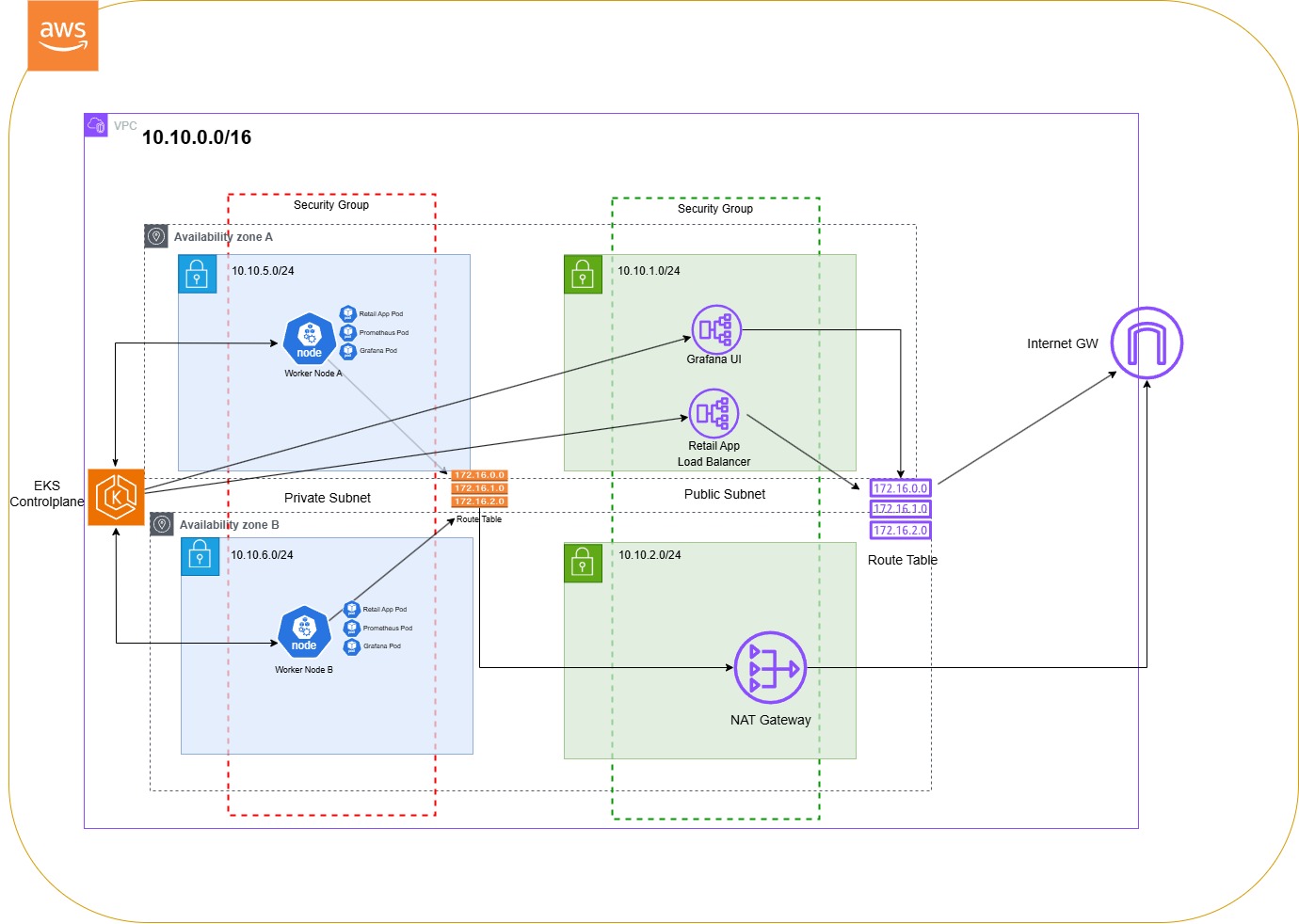Select the VPC cloud icon
The image size is (1299, 924).
(x=96, y=125)
